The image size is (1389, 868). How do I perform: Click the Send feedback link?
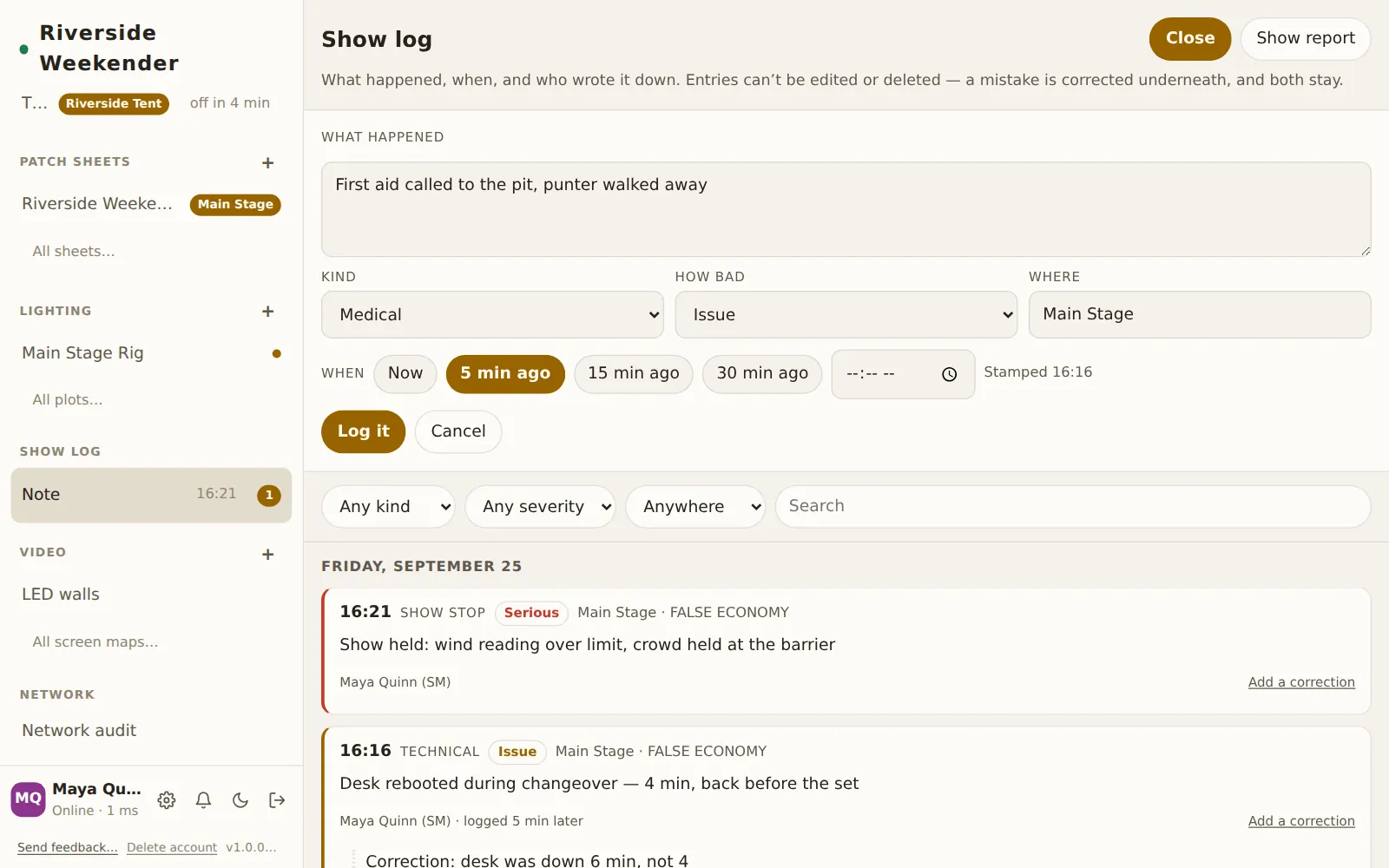point(68,847)
